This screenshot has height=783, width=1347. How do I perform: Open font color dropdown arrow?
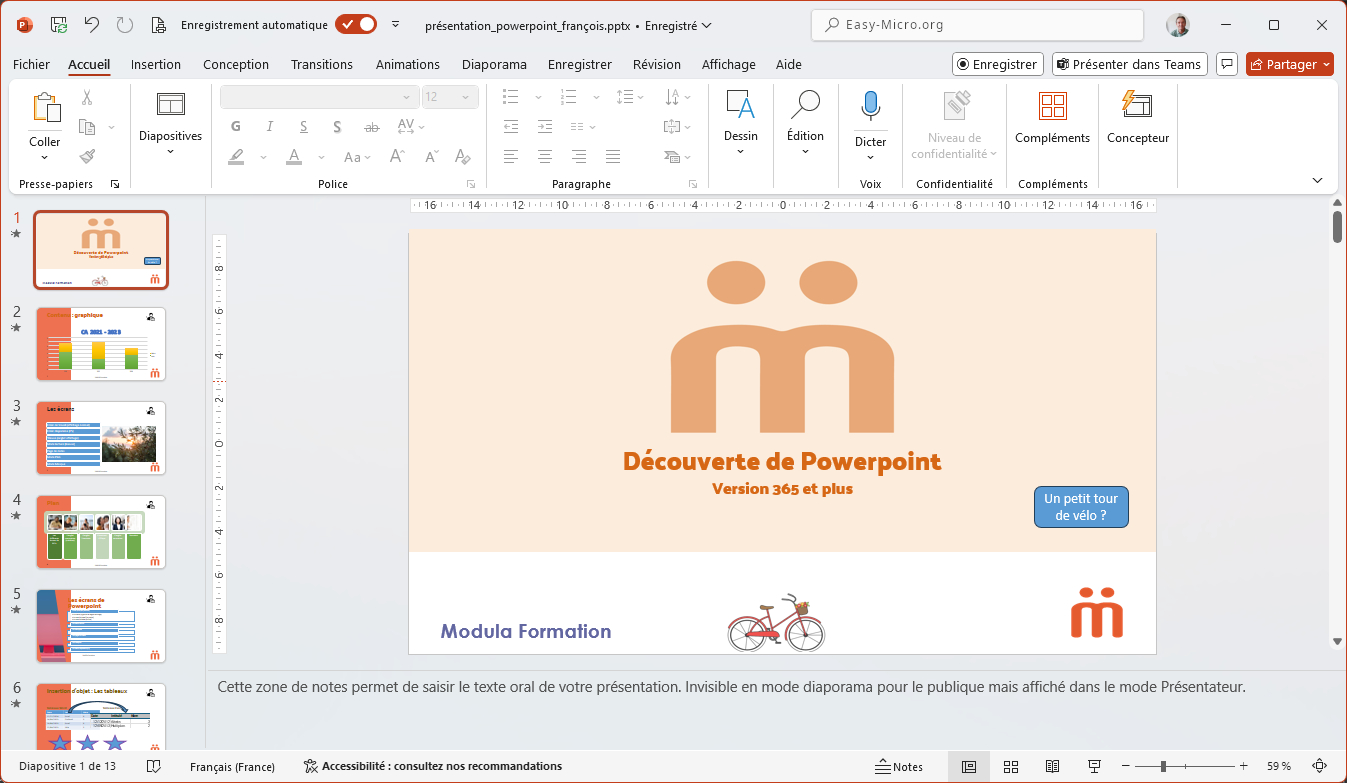point(322,157)
